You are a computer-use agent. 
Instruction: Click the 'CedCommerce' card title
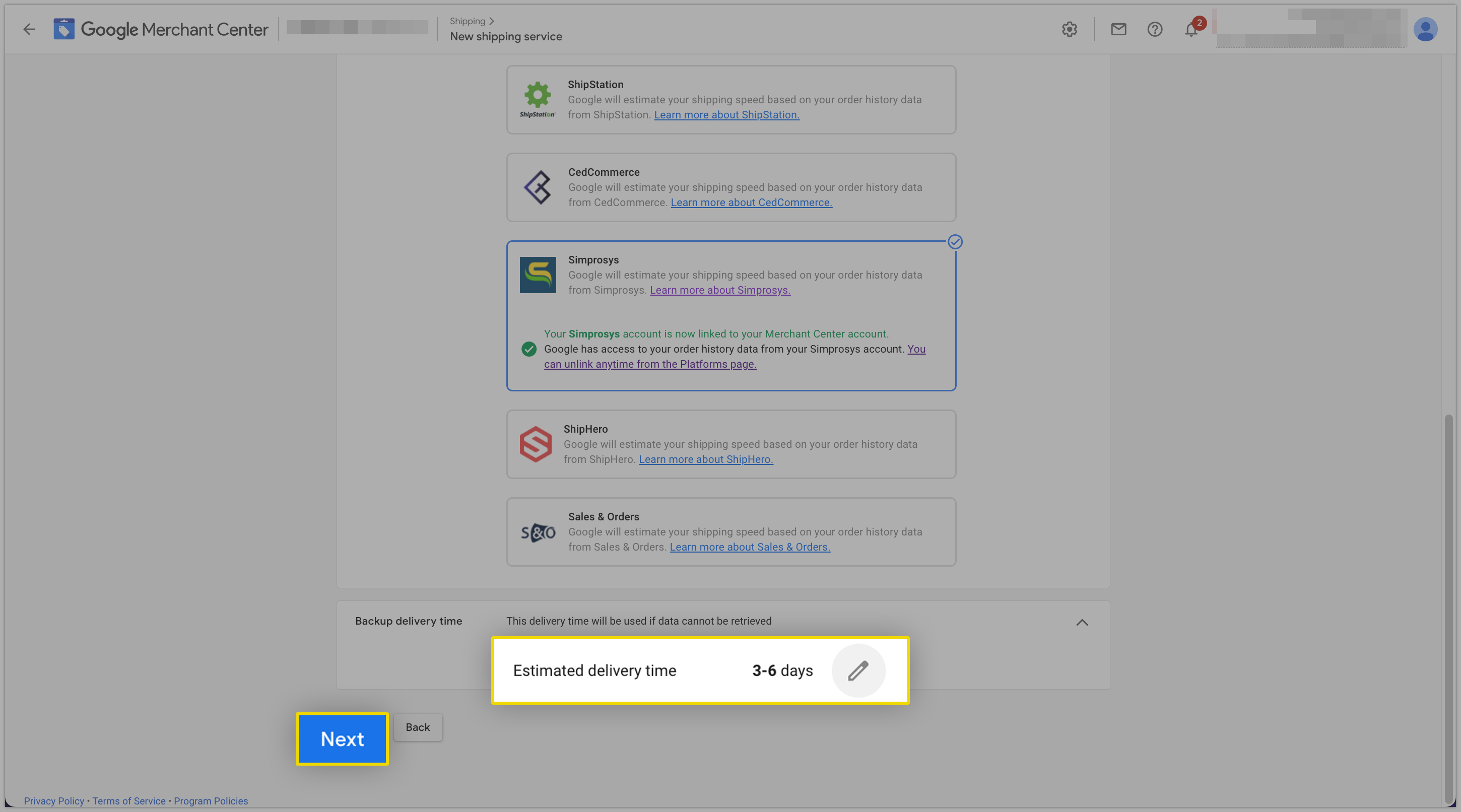tap(604, 172)
